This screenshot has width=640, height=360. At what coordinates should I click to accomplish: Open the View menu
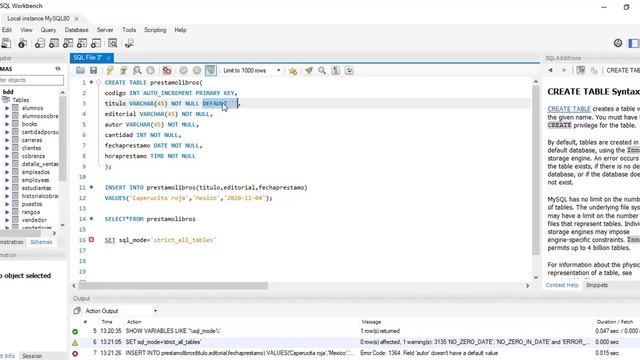point(26,30)
